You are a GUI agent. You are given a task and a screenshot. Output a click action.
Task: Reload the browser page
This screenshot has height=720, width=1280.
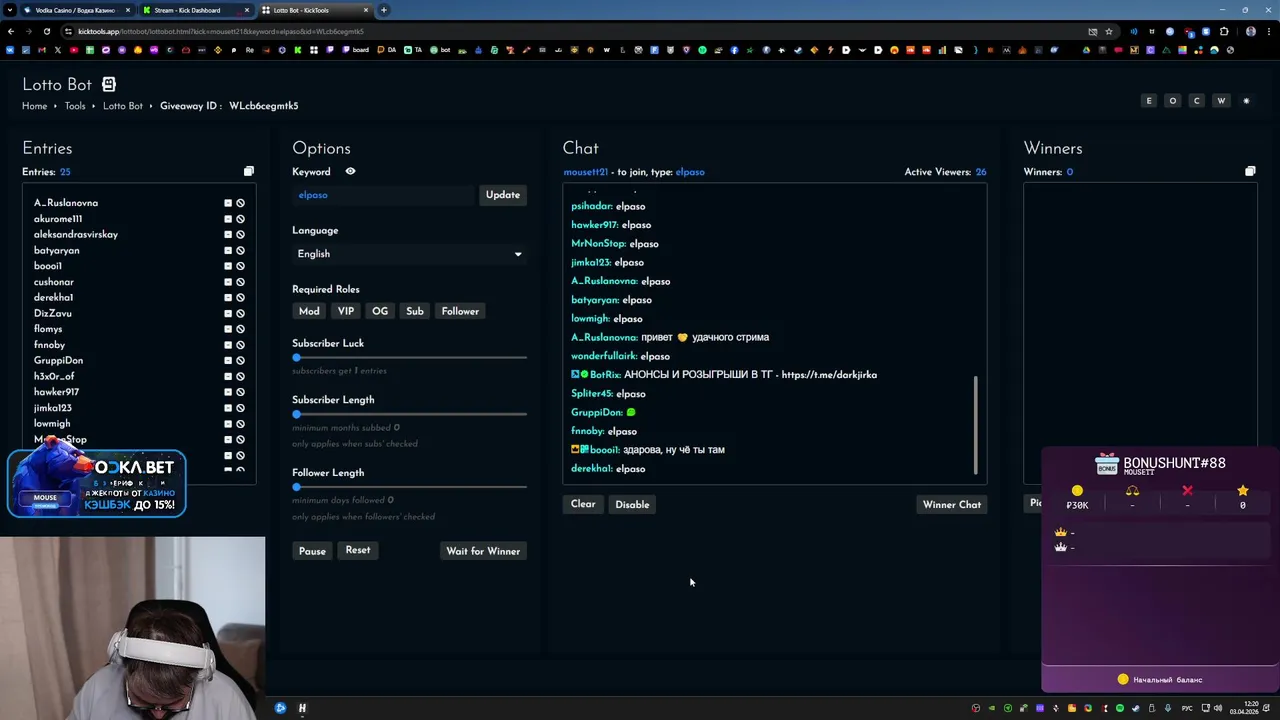point(46,31)
